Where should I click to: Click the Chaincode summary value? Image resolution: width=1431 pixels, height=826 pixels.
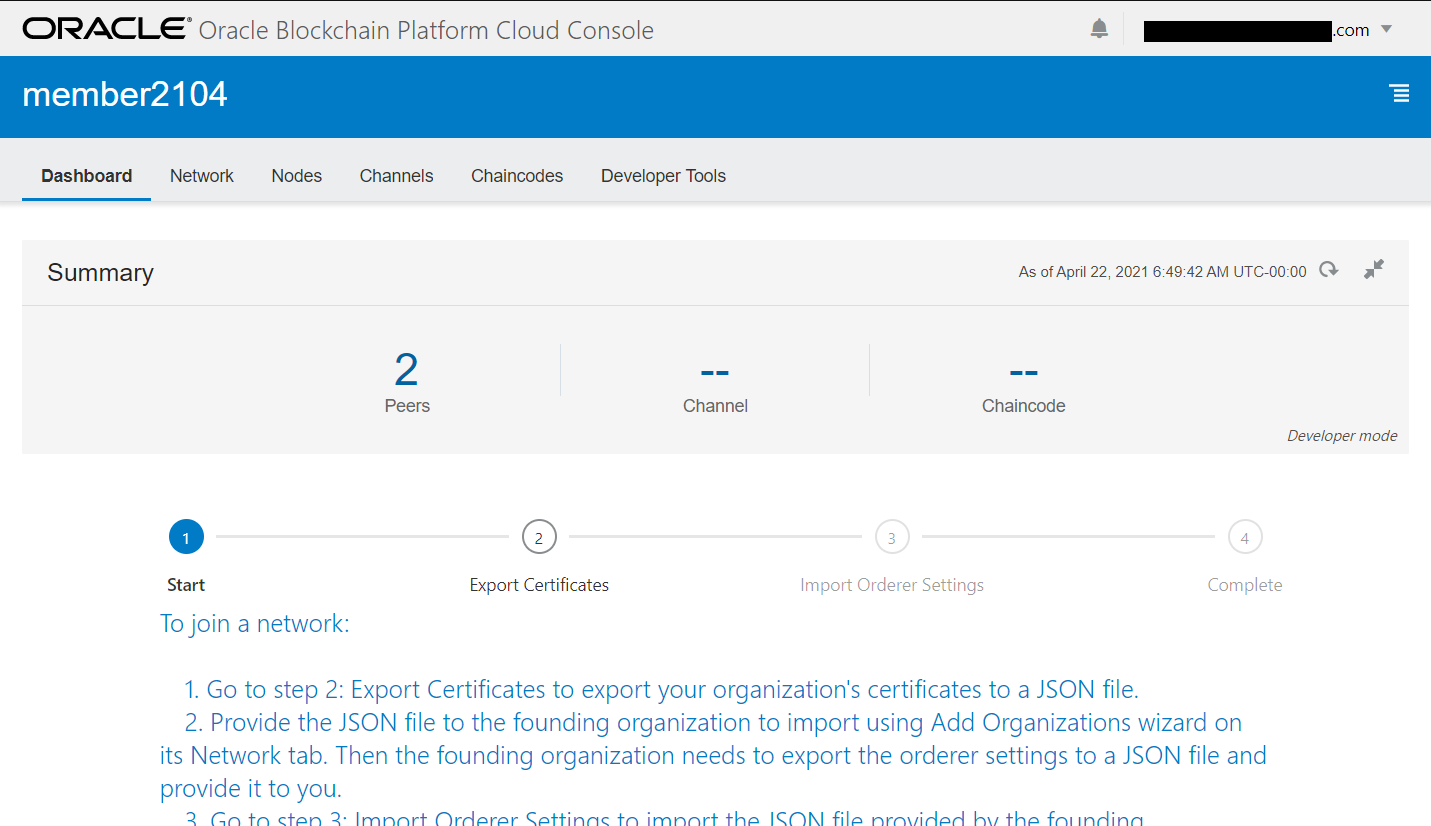1023,372
